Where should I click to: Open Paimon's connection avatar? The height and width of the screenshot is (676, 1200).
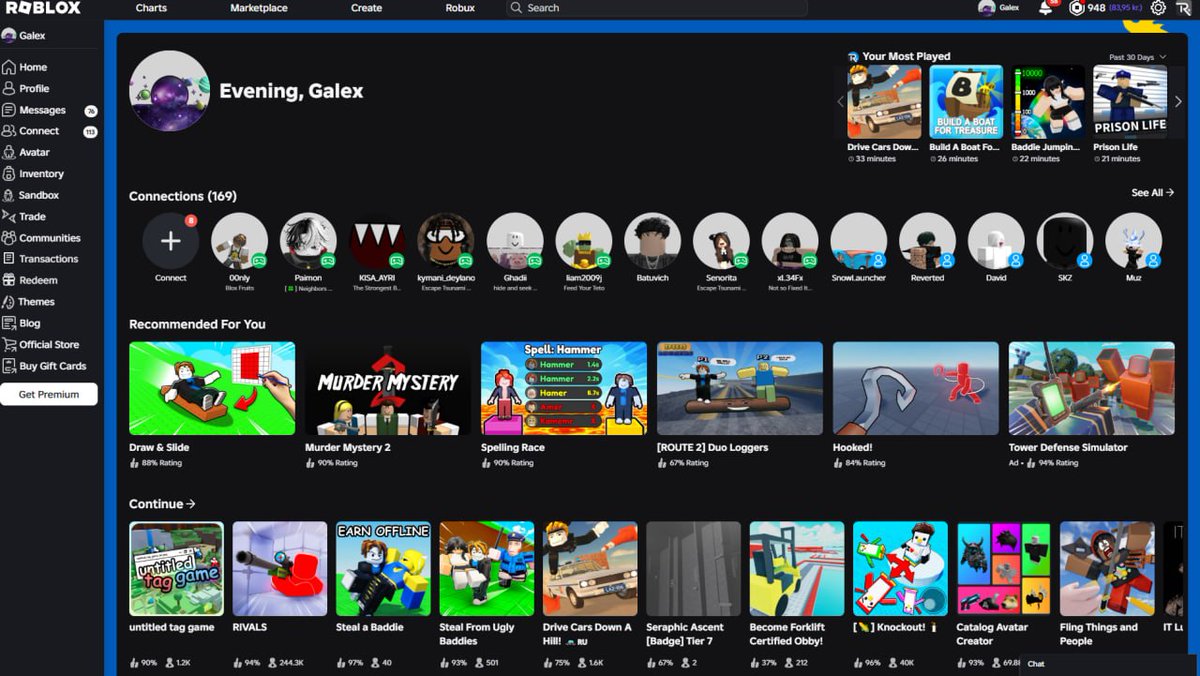pyautogui.click(x=308, y=241)
